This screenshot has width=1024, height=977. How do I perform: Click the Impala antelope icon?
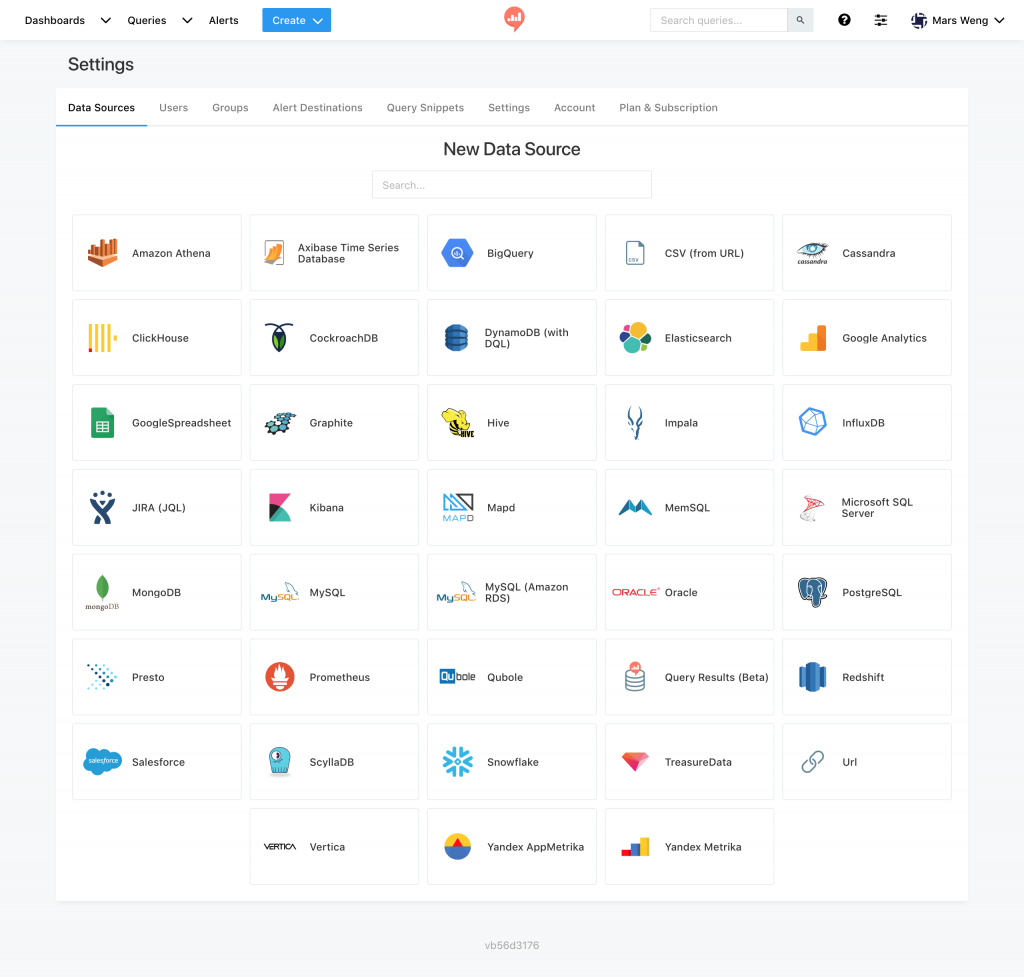point(635,423)
